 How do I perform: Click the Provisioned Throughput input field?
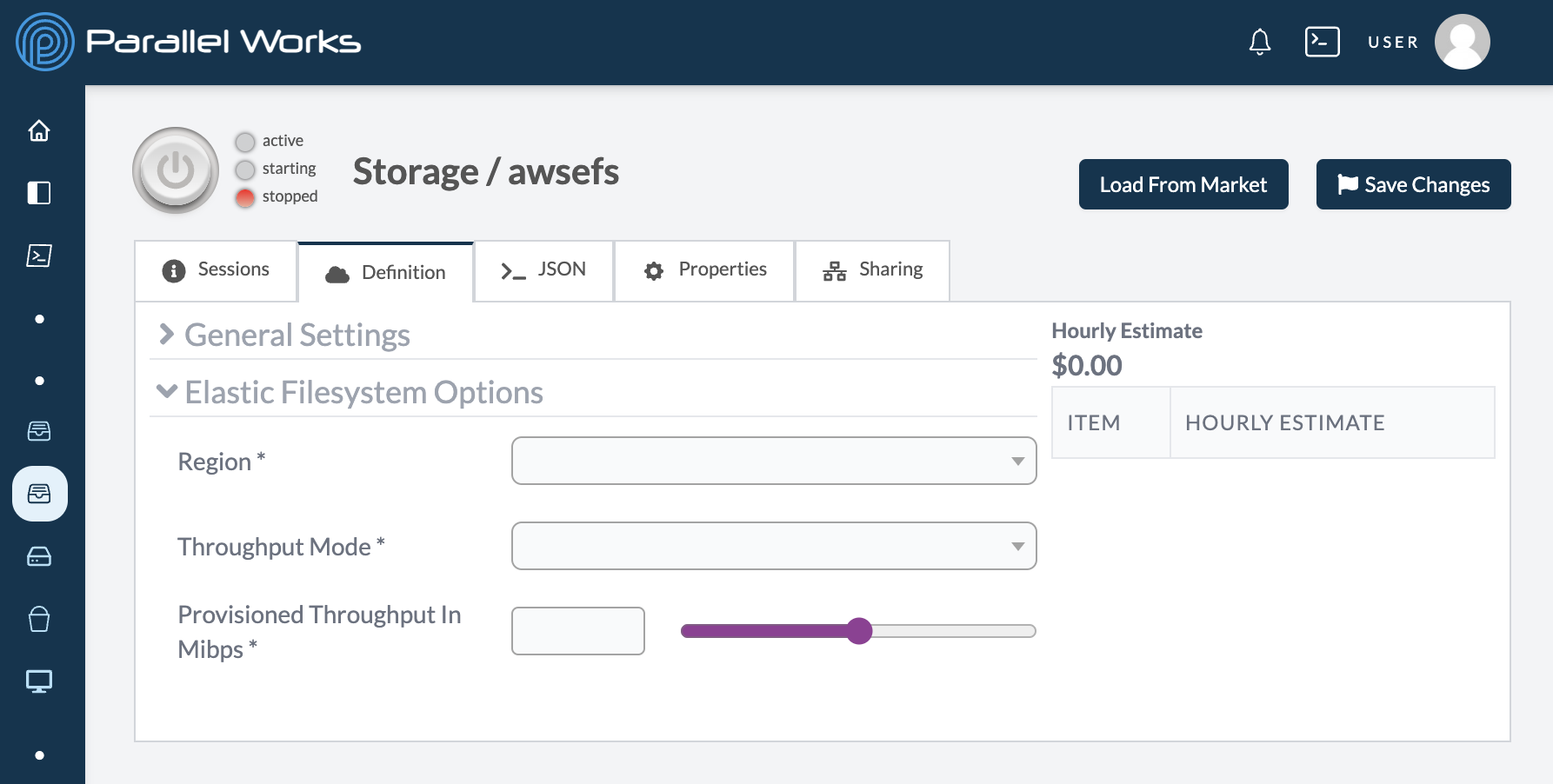pos(578,631)
